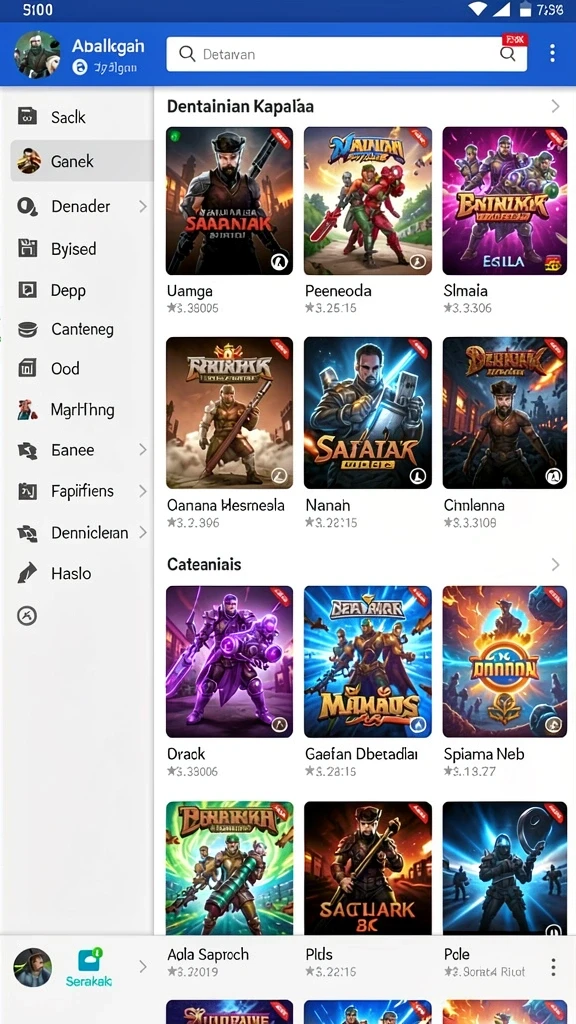Open the Drack game cover
Screen dimensions: 576x1024
[229, 662]
